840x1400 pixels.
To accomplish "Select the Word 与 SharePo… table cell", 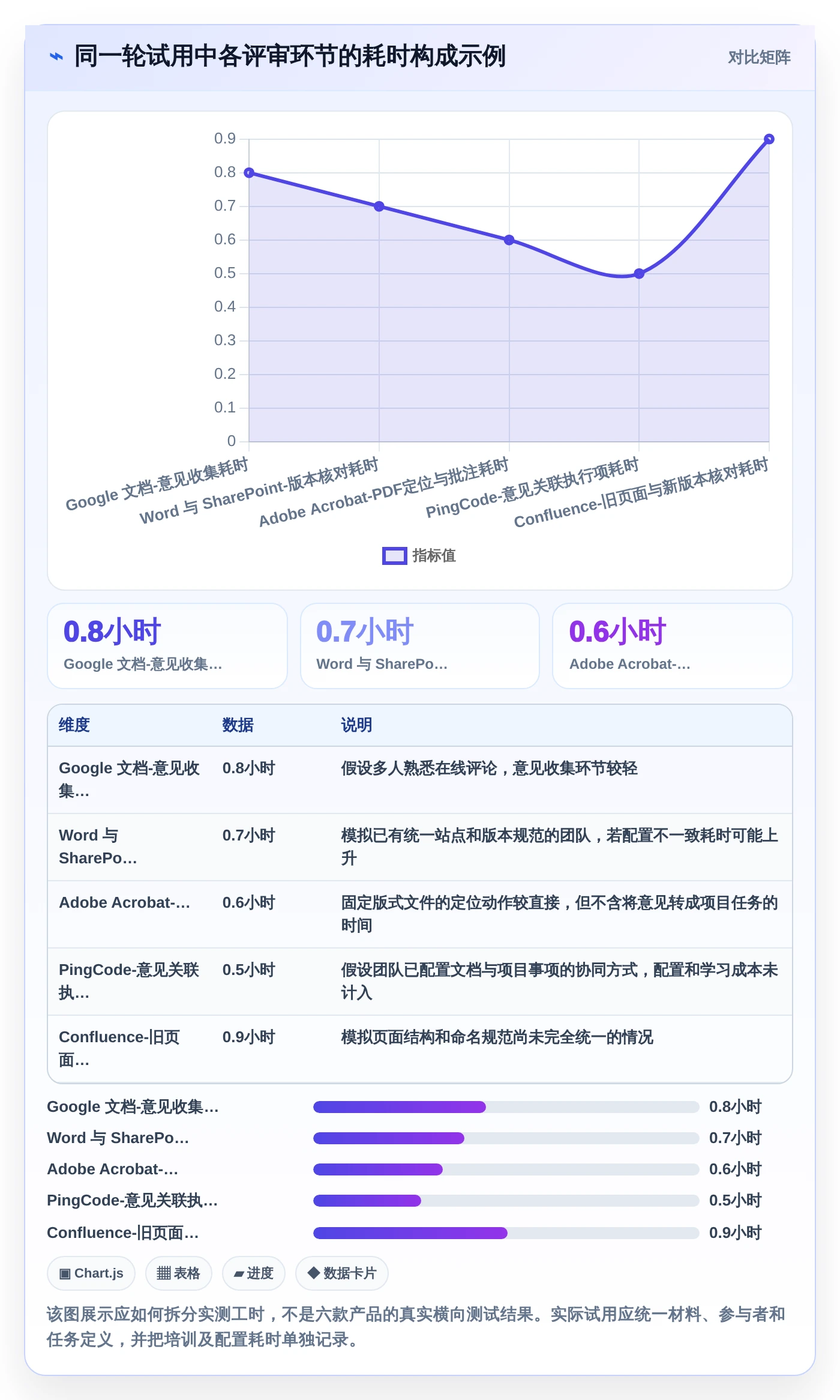I will pyautogui.click(x=130, y=847).
